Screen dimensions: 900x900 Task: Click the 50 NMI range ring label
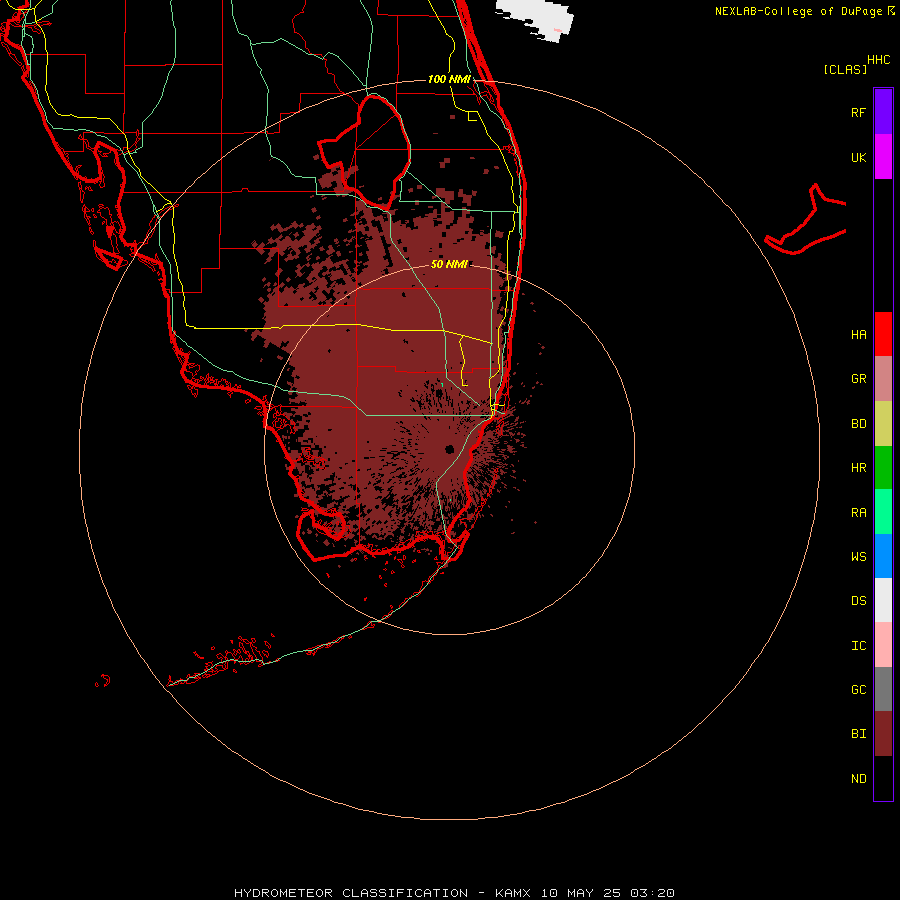(x=449, y=264)
